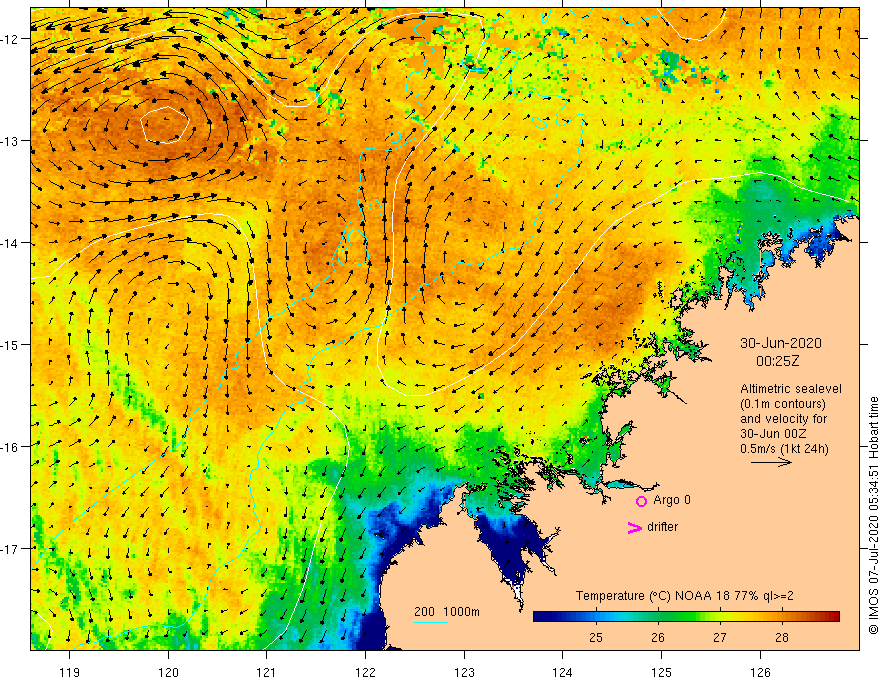Click longitude axis label 126
Screen dimensions: 880x680
tap(760, 672)
